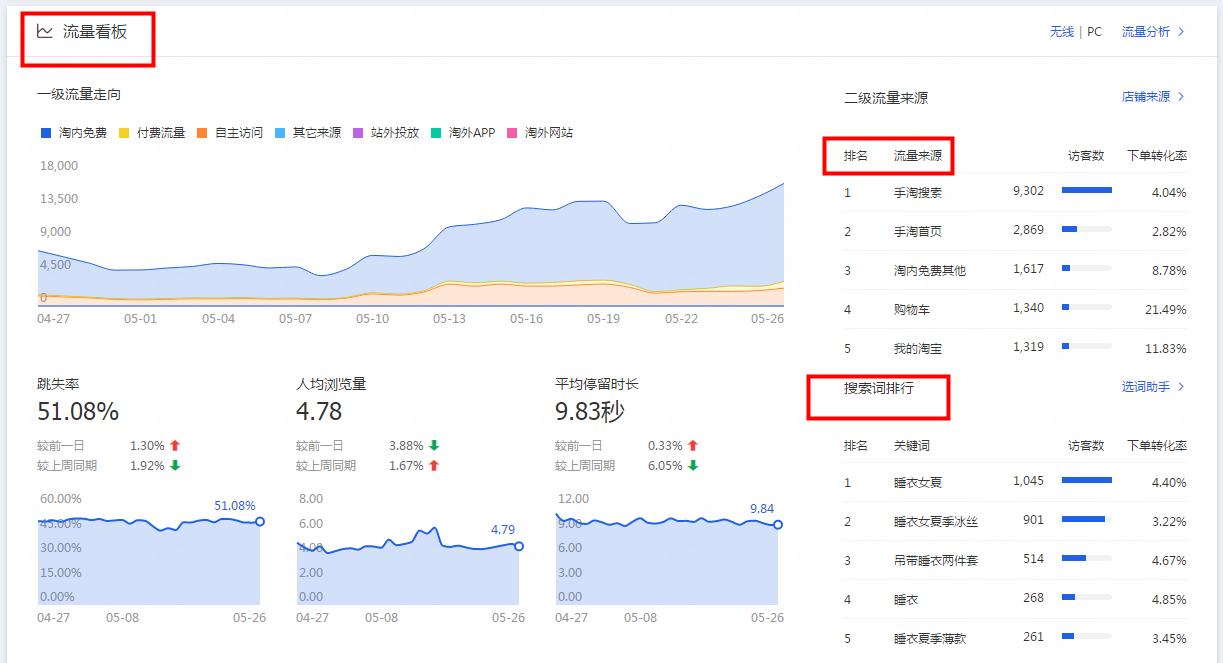Toggle the 淘外网站 legend item
Screen dimensions: 1223x663
[x=549, y=132]
